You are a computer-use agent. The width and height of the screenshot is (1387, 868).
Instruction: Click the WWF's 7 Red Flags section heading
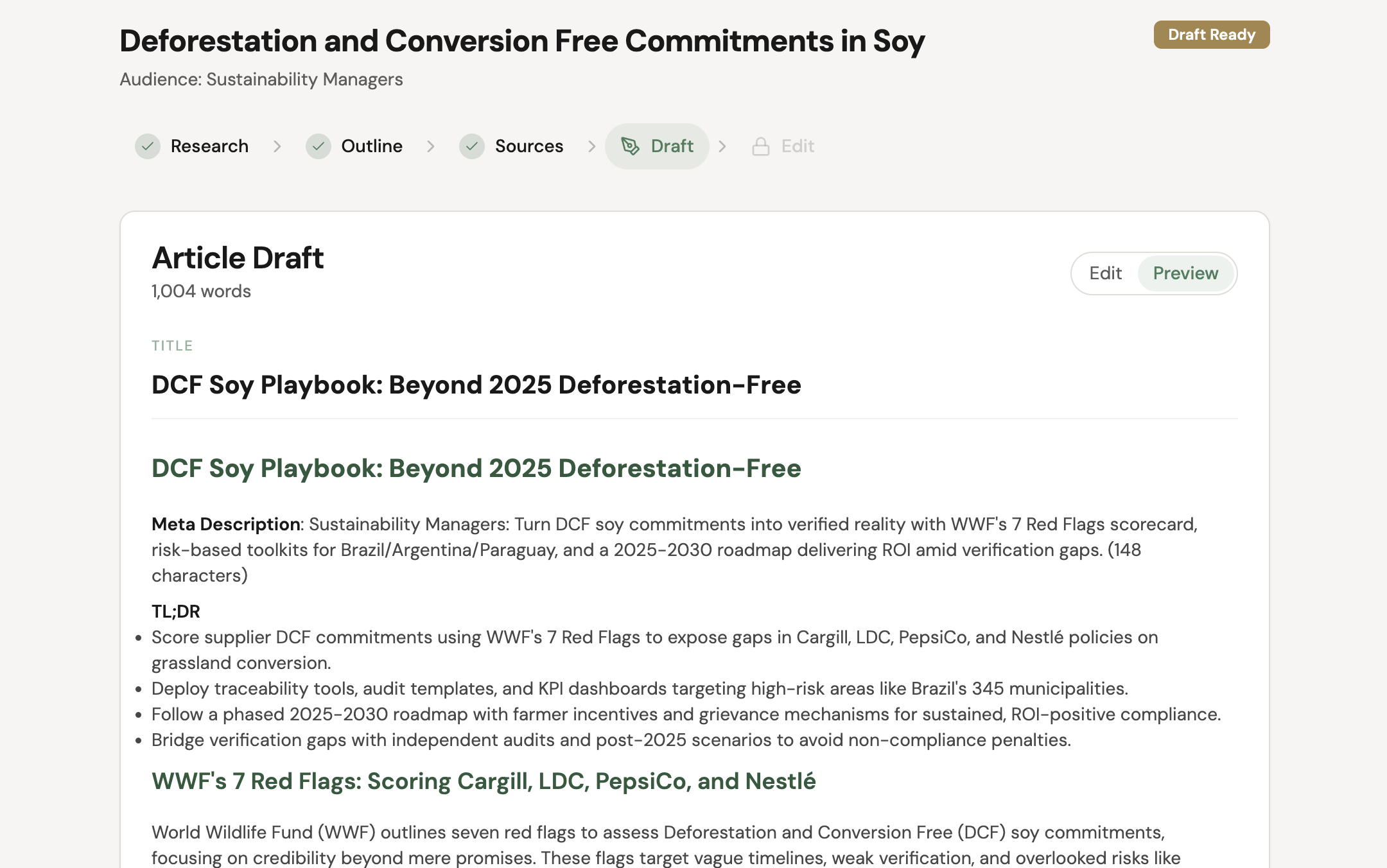[484, 781]
